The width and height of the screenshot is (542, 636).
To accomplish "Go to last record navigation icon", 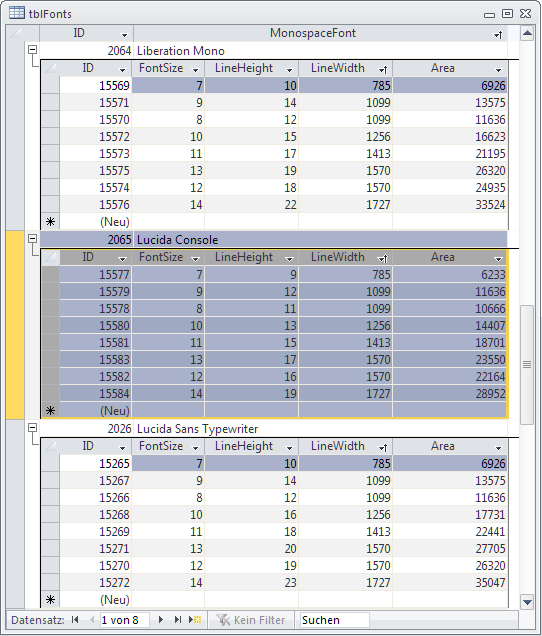I will click(x=178, y=619).
